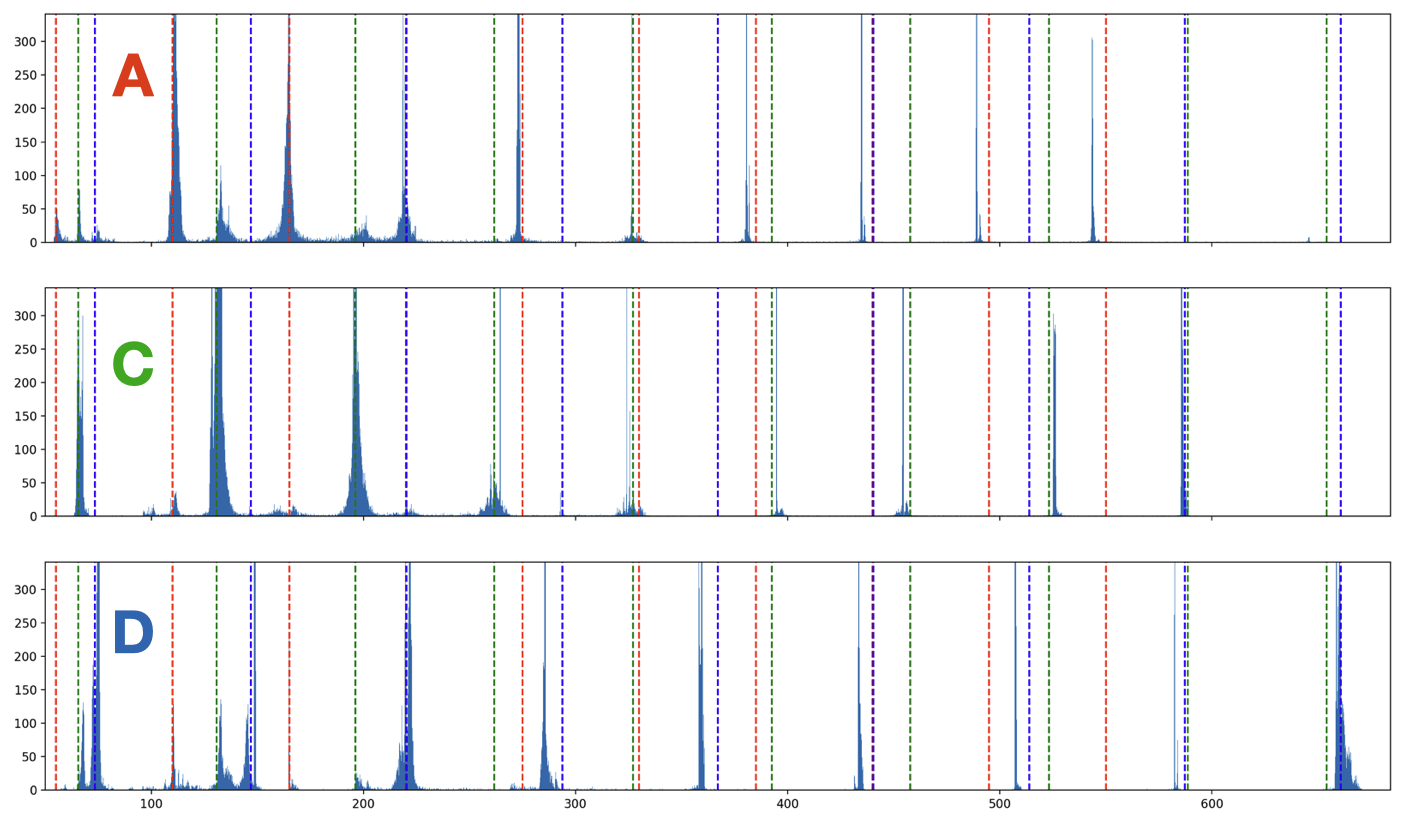Select the blue dashed line near 292 in plot D
This screenshot has height=824, width=1408.
click(565, 650)
